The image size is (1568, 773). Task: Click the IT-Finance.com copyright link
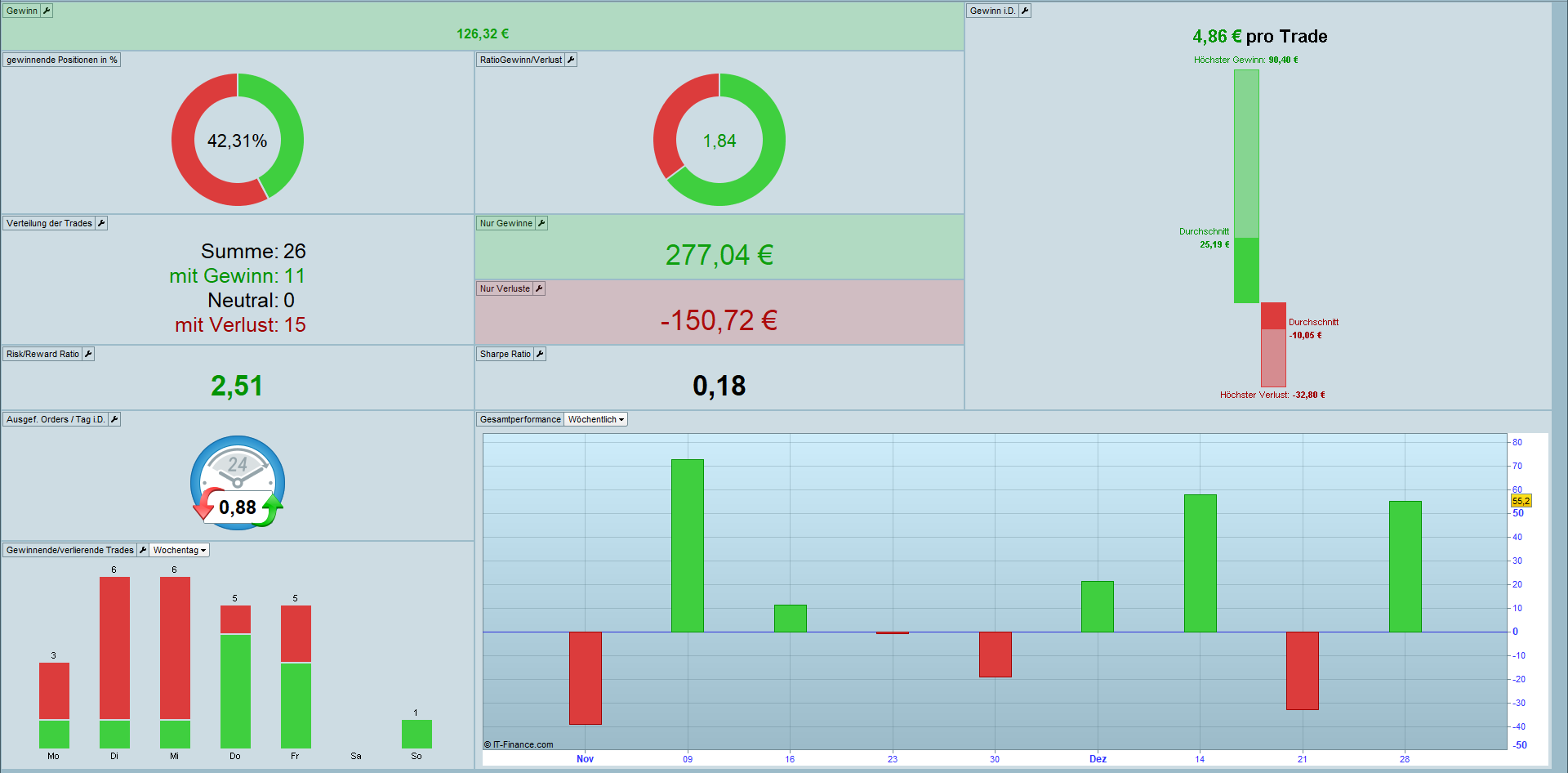click(519, 744)
